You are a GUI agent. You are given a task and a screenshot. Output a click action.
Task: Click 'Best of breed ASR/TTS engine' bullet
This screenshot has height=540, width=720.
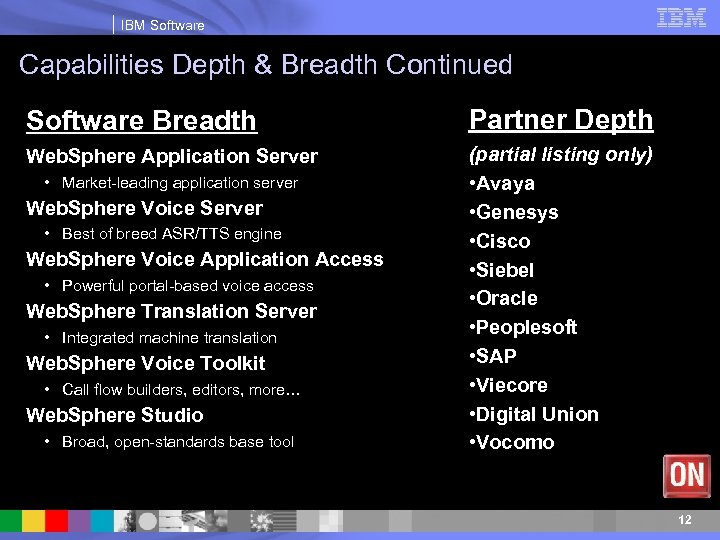(x=172, y=234)
